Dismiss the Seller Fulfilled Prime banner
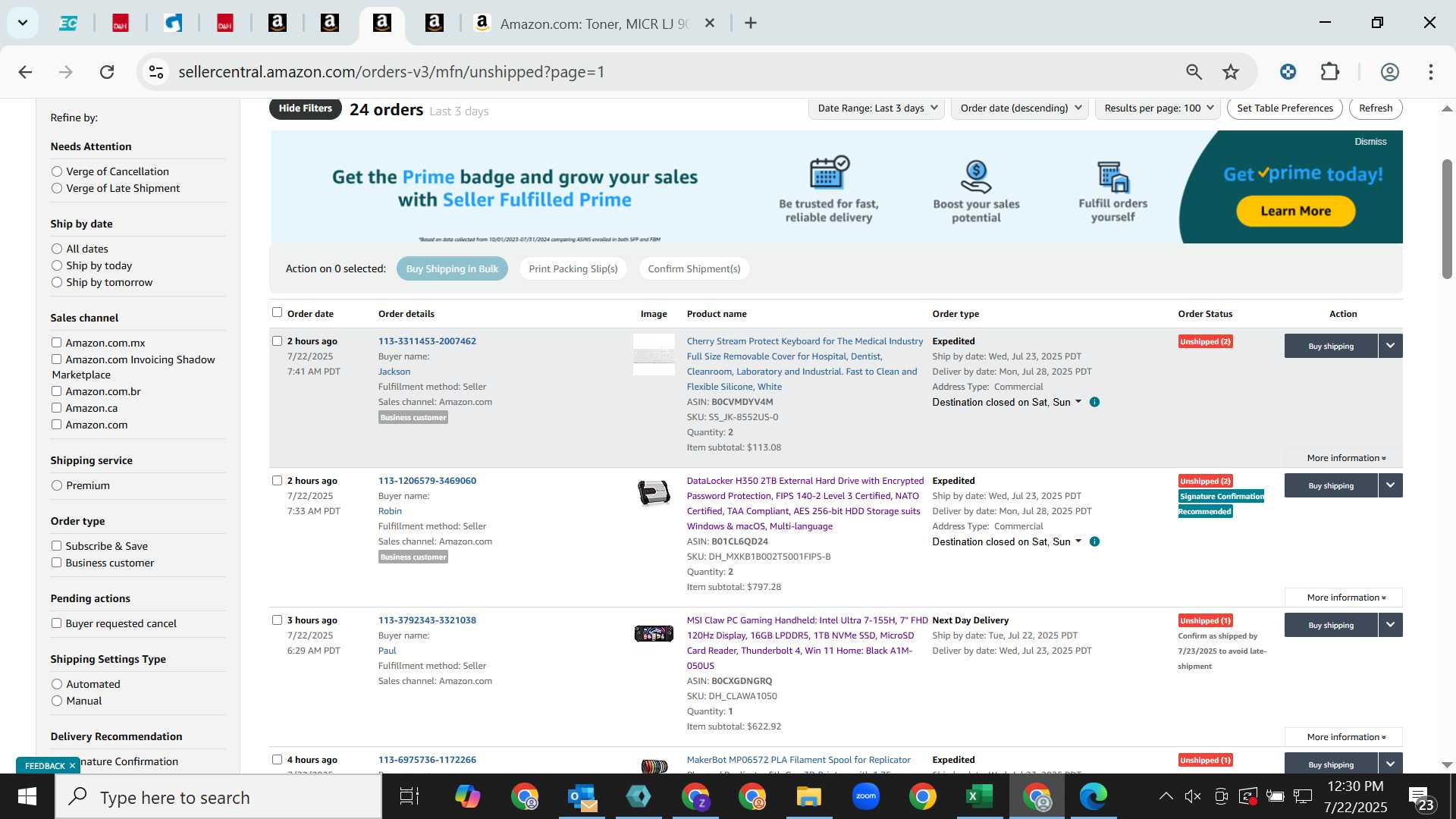The image size is (1456, 819). (x=1370, y=142)
